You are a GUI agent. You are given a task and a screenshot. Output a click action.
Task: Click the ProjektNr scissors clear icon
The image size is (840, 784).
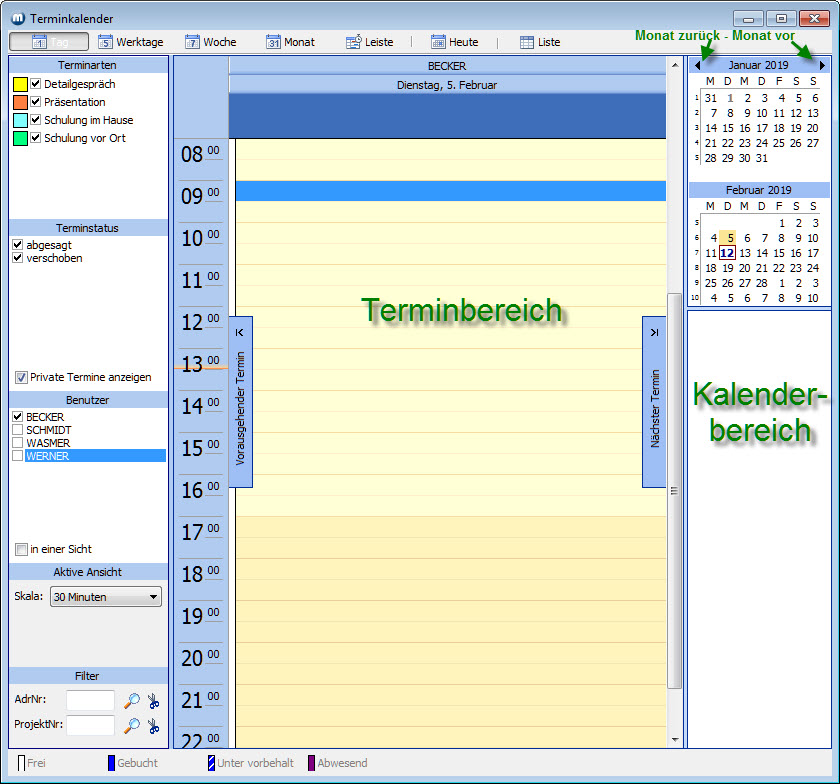153,725
